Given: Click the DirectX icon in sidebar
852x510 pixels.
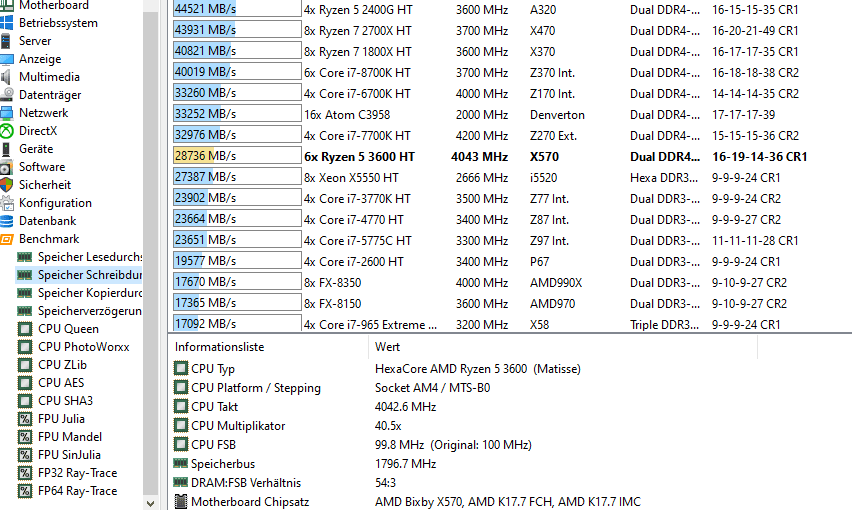Looking at the screenshot, I should click(7, 131).
